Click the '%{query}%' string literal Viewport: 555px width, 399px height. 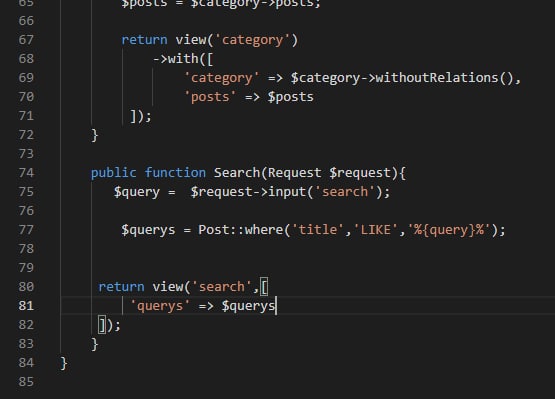tap(449, 230)
